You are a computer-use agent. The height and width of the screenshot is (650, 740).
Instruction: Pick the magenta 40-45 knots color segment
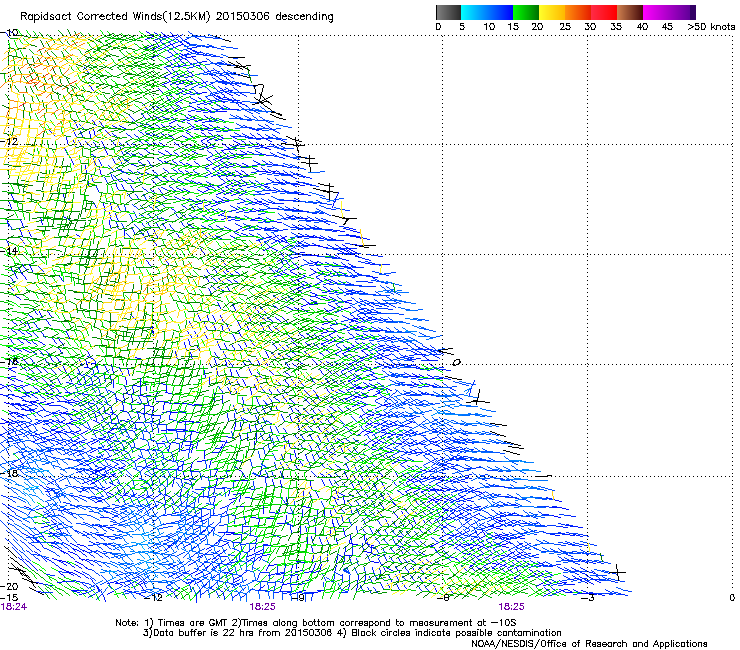[656, 12]
